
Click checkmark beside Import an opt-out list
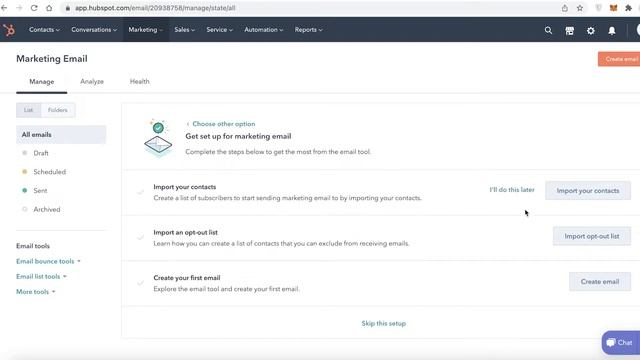(x=140, y=237)
